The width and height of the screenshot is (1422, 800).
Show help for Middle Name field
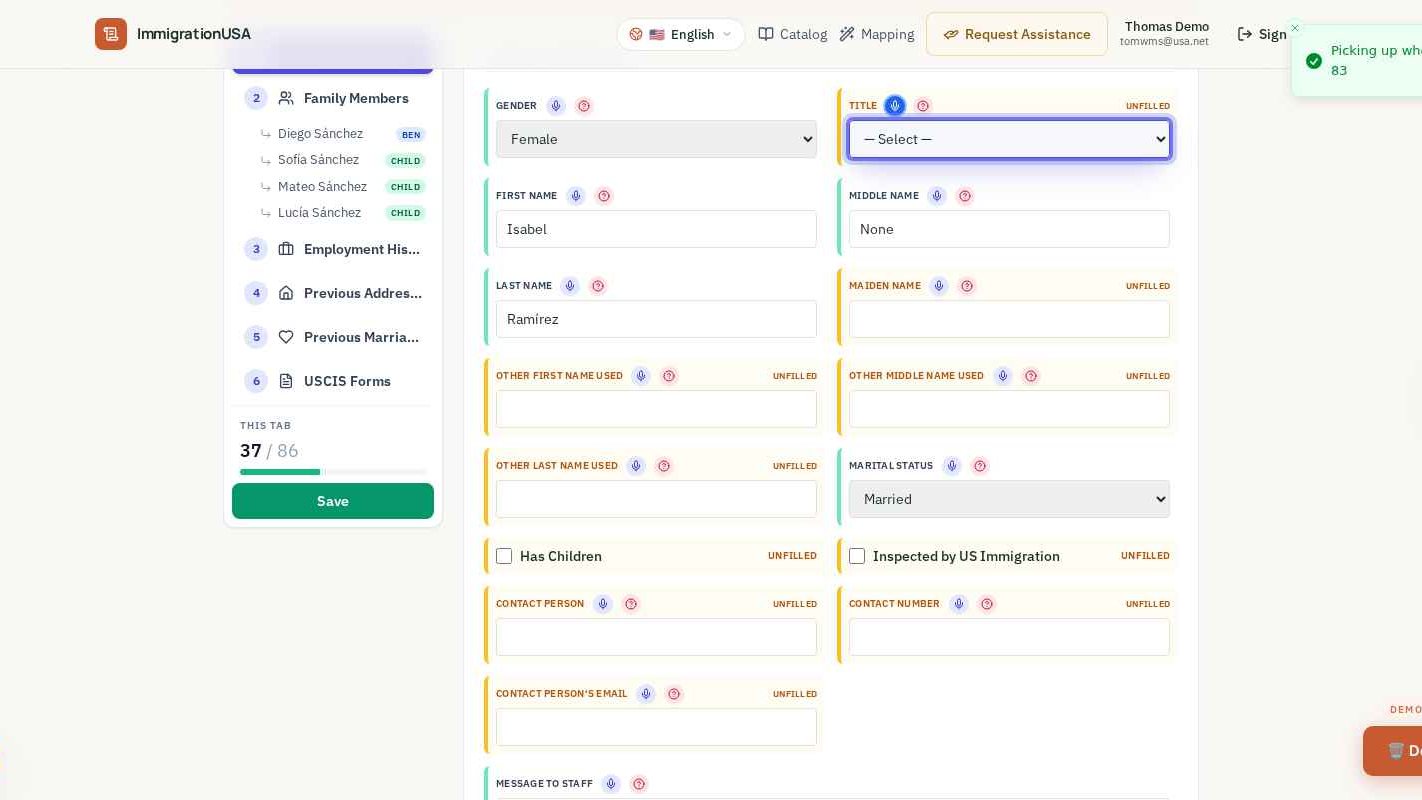(x=965, y=196)
